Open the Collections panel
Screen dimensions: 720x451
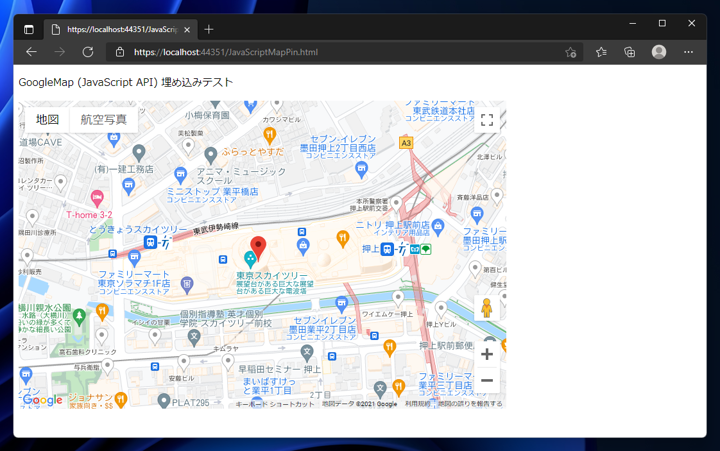pos(630,52)
